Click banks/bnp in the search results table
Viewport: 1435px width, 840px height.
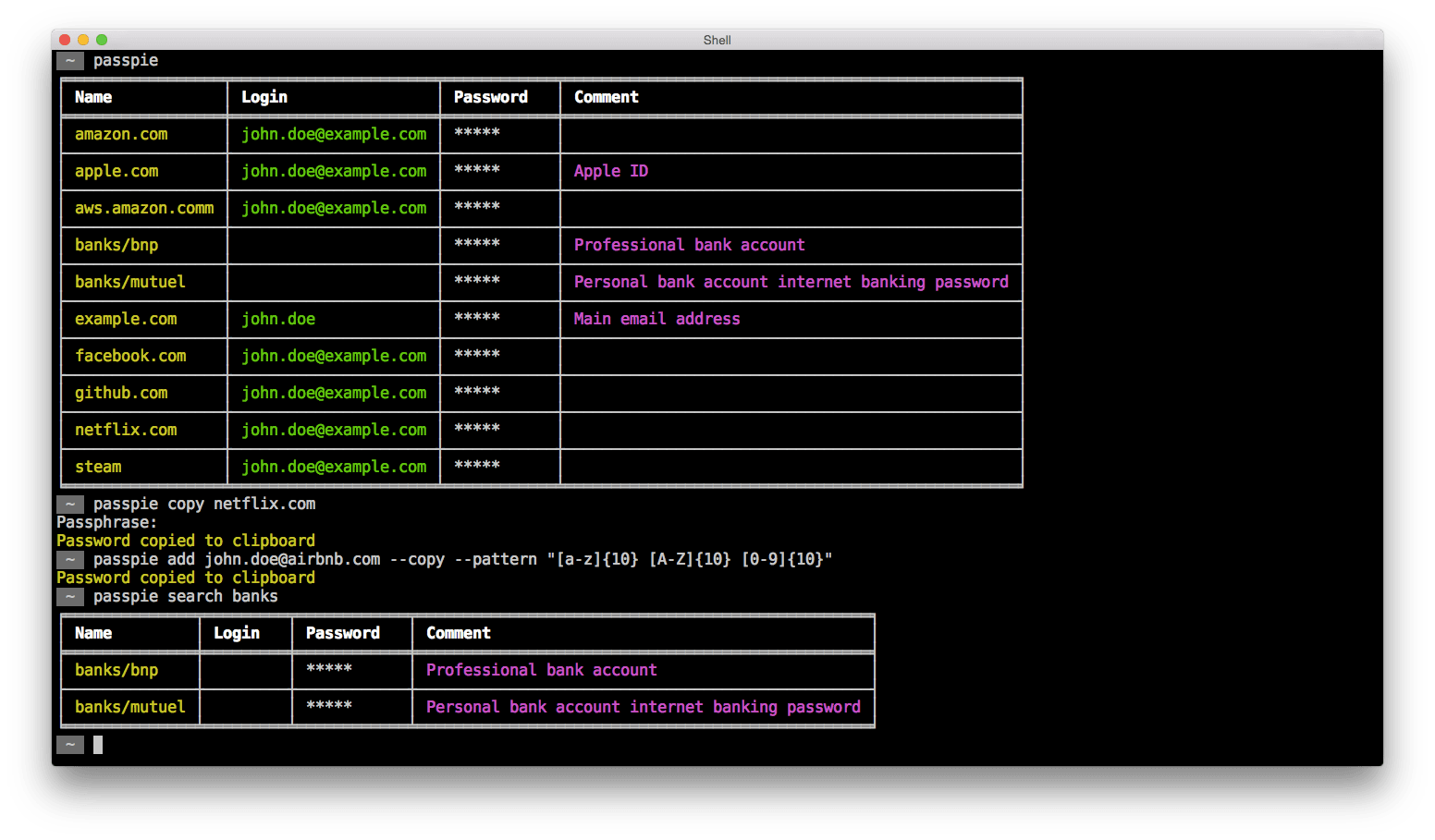[117, 670]
